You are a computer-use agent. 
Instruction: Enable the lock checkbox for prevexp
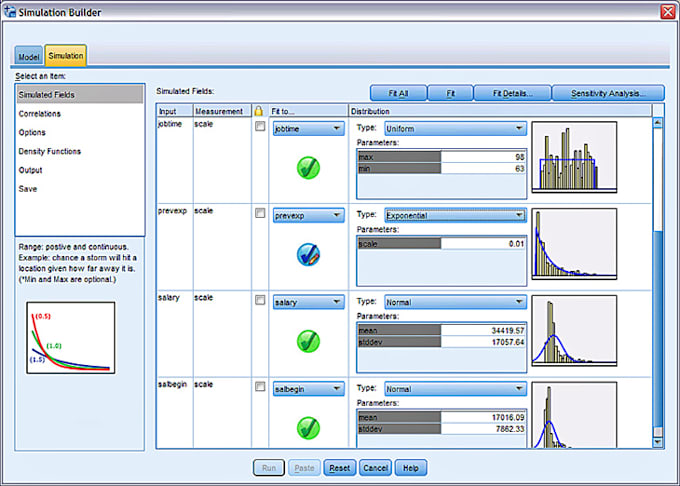260,213
